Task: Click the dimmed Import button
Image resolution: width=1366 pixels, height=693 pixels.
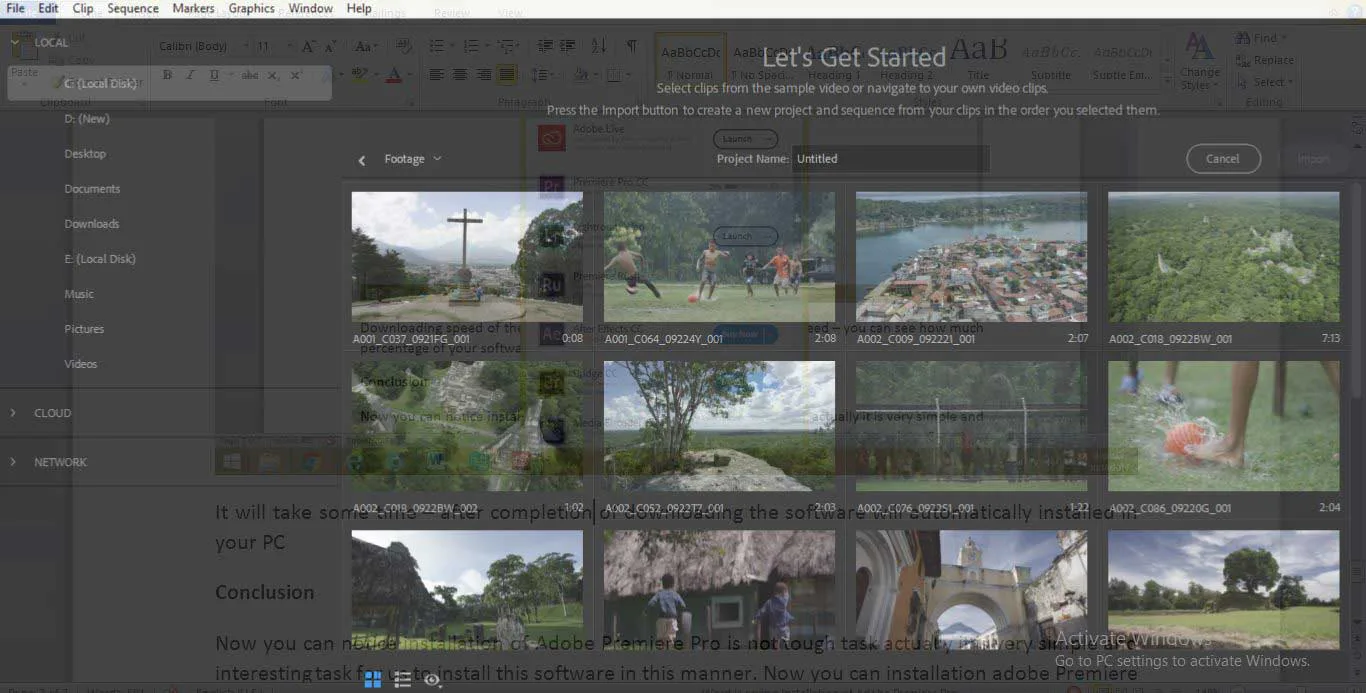Action: click(x=1313, y=159)
